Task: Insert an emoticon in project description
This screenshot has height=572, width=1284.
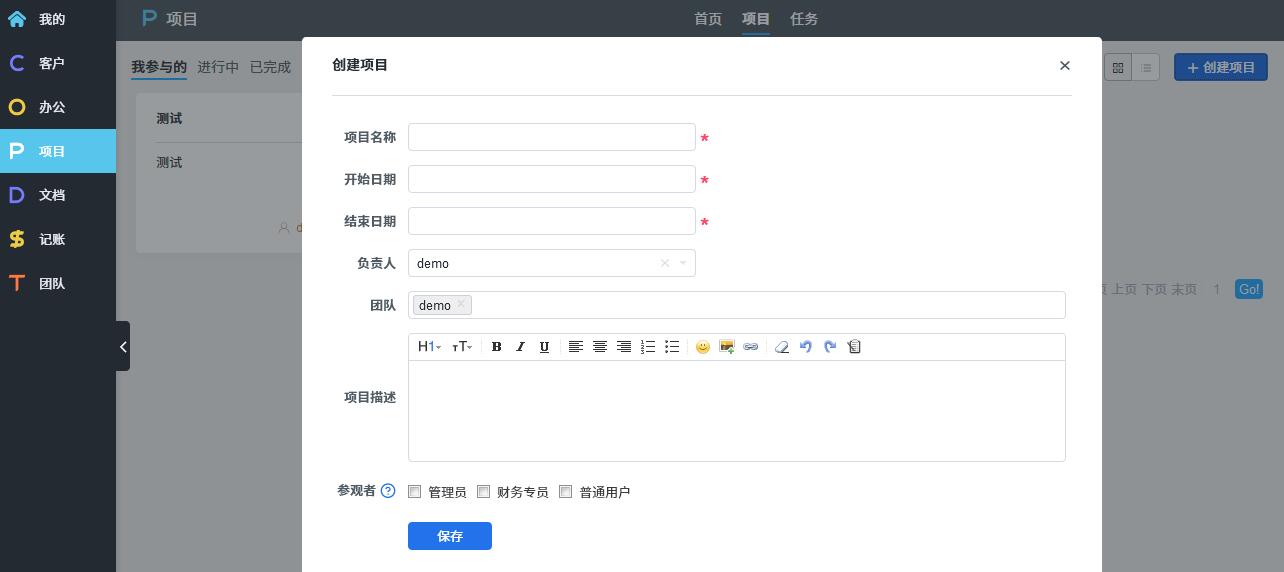Action: [x=703, y=347]
